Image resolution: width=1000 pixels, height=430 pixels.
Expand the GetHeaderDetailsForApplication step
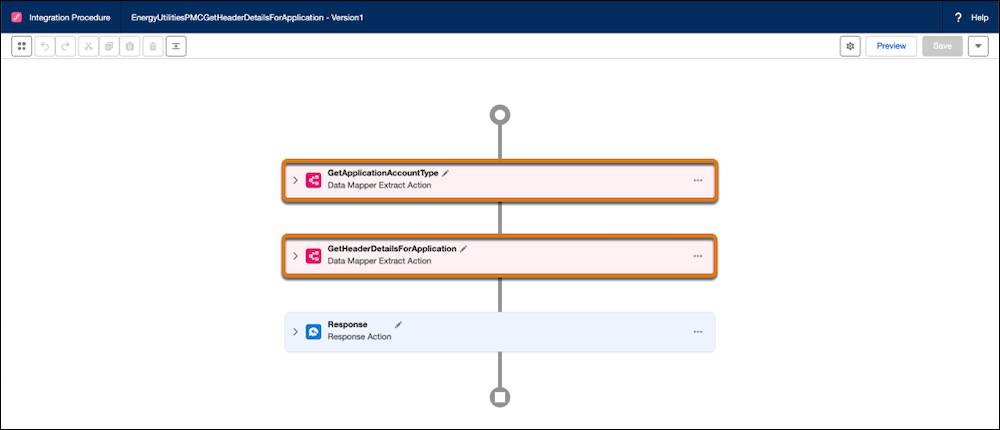tap(295, 256)
